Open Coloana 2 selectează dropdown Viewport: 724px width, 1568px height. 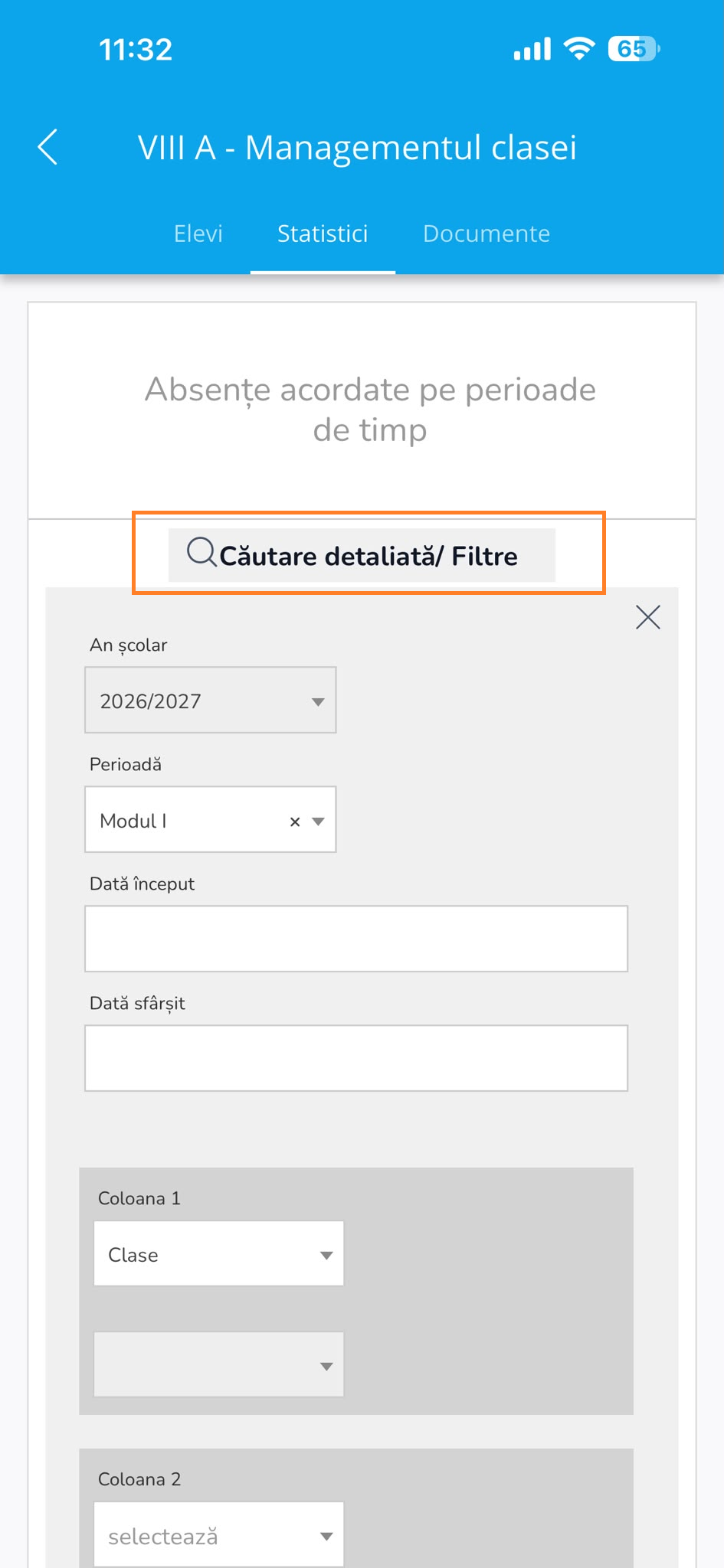219,1535
